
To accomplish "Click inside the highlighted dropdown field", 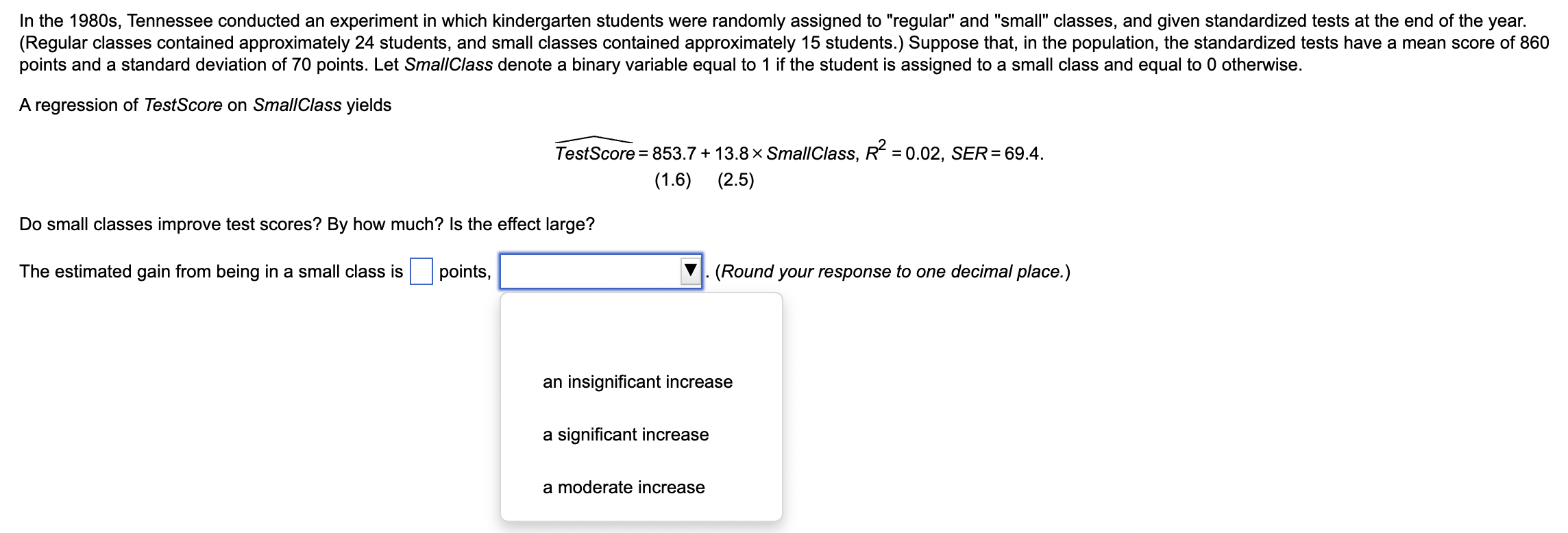I will [589, 271].
